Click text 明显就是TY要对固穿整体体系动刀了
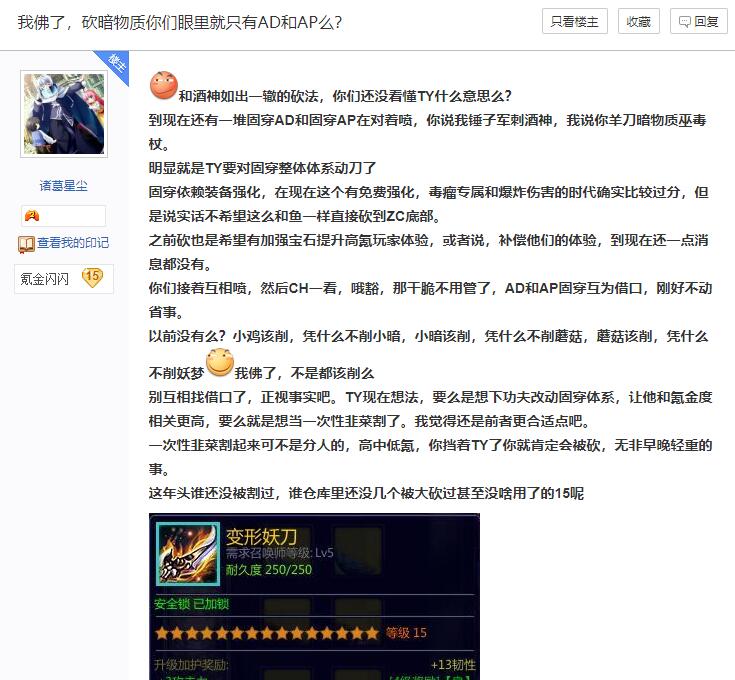The width and height of the screenshot is (735, 680). [262, 168]
